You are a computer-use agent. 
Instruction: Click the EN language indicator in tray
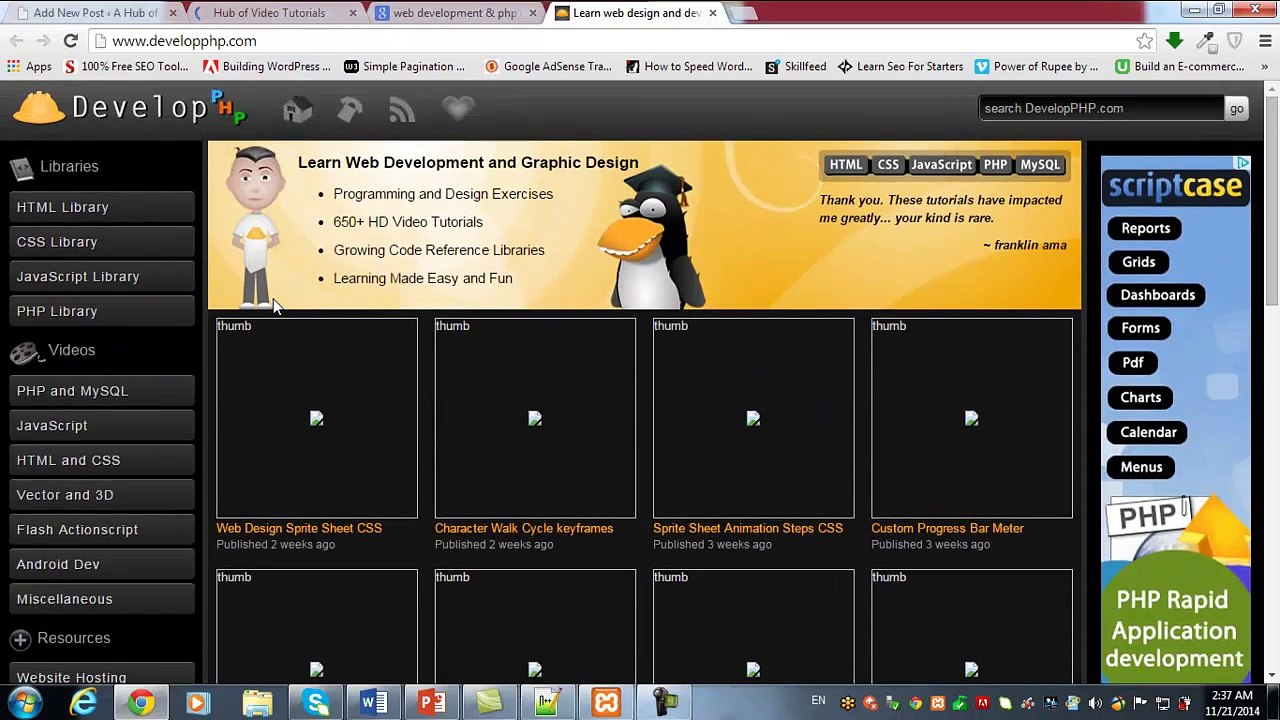click(818, 701)
